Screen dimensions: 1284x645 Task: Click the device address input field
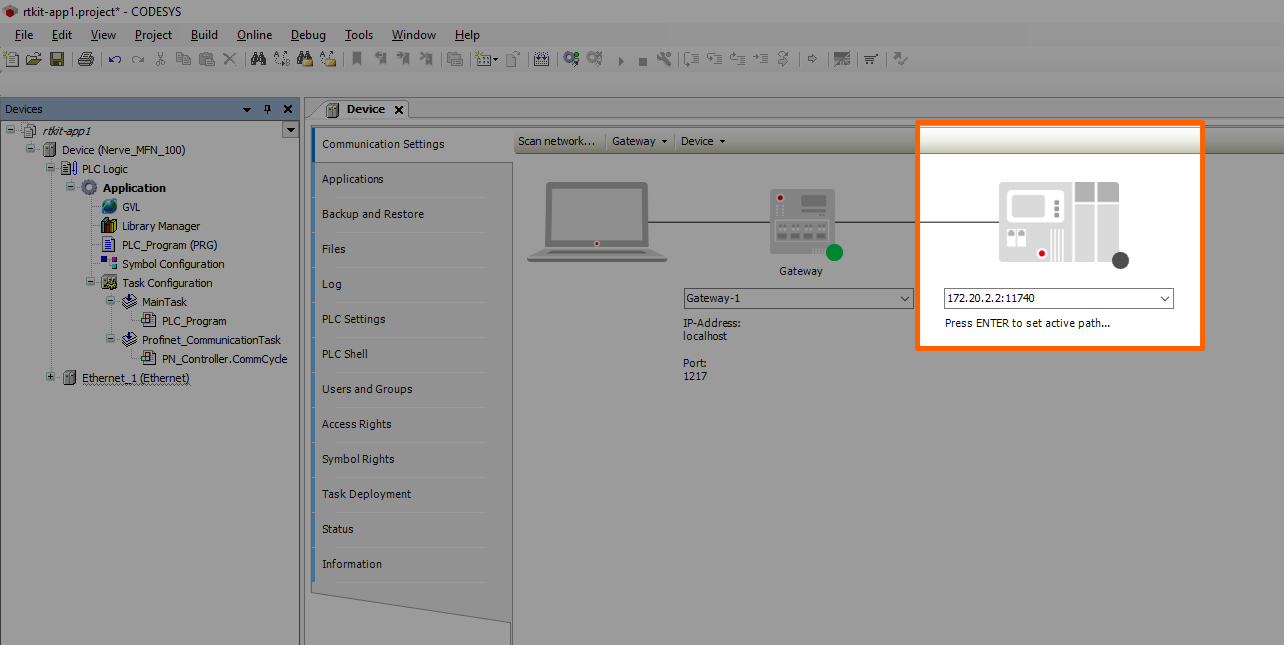pyautogui.click(x=1048, y=298)
